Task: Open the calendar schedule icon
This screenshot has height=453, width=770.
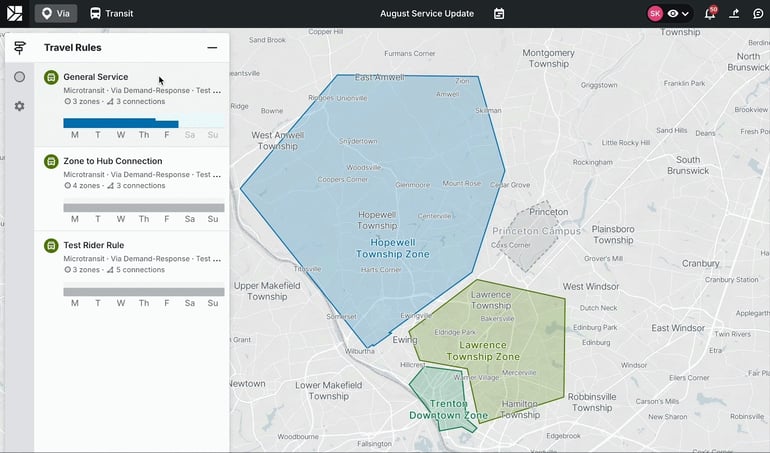Action: pos(499,14)
